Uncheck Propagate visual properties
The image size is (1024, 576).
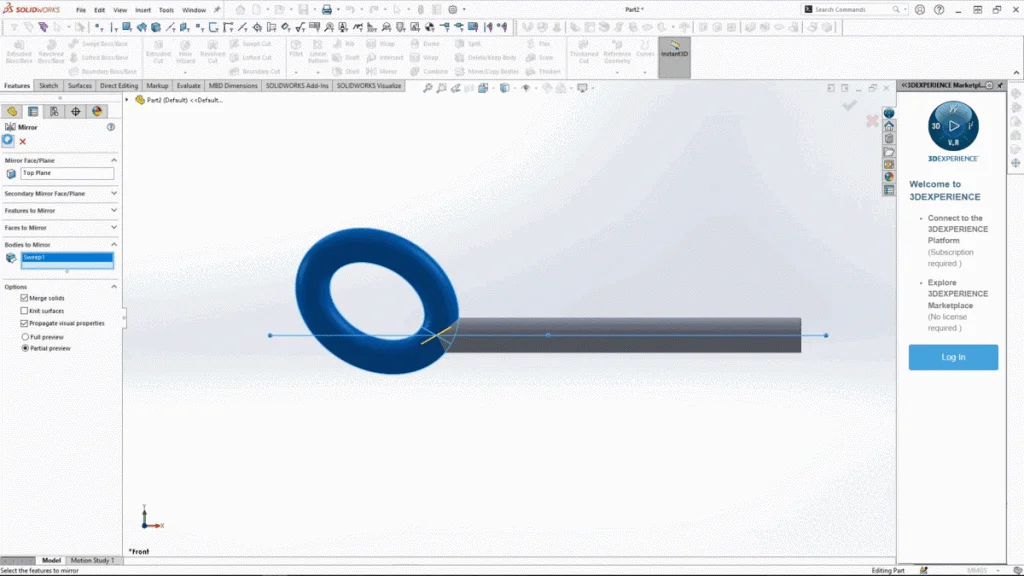(x=24, y=323)
